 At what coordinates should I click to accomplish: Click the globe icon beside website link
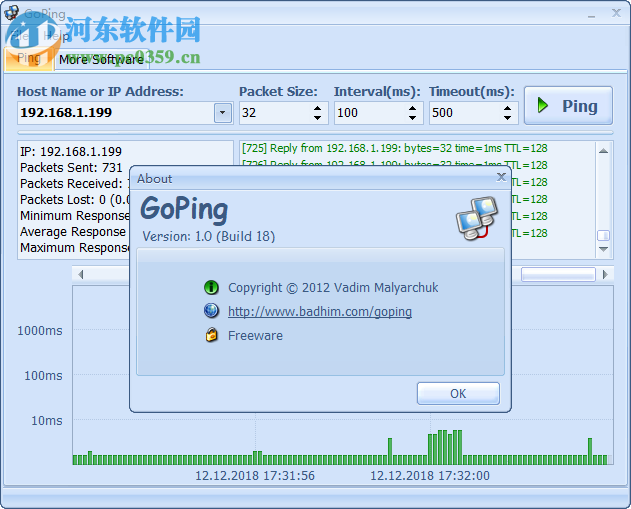point(211,311)
